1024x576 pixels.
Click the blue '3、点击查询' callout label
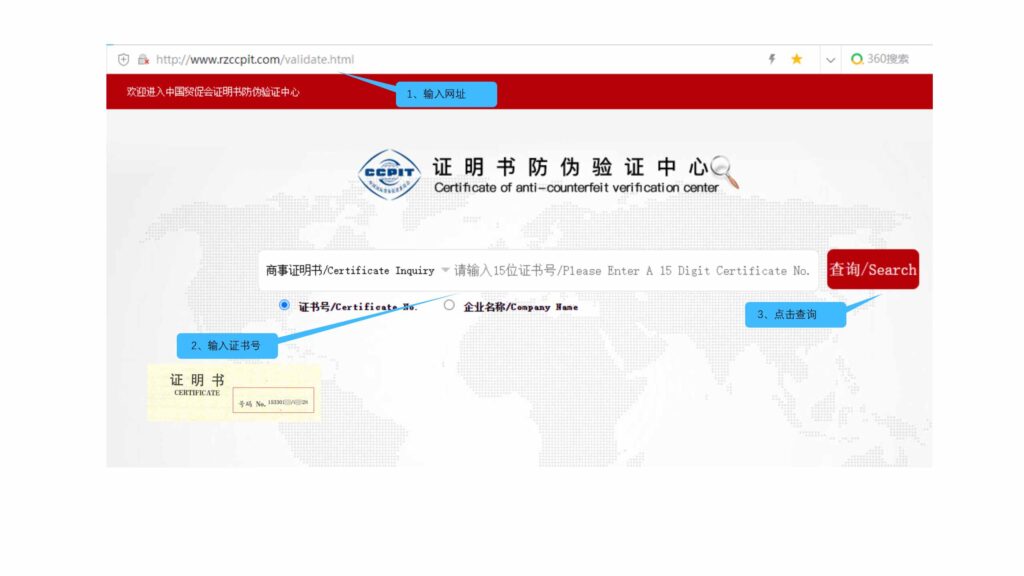pos(795,314)
